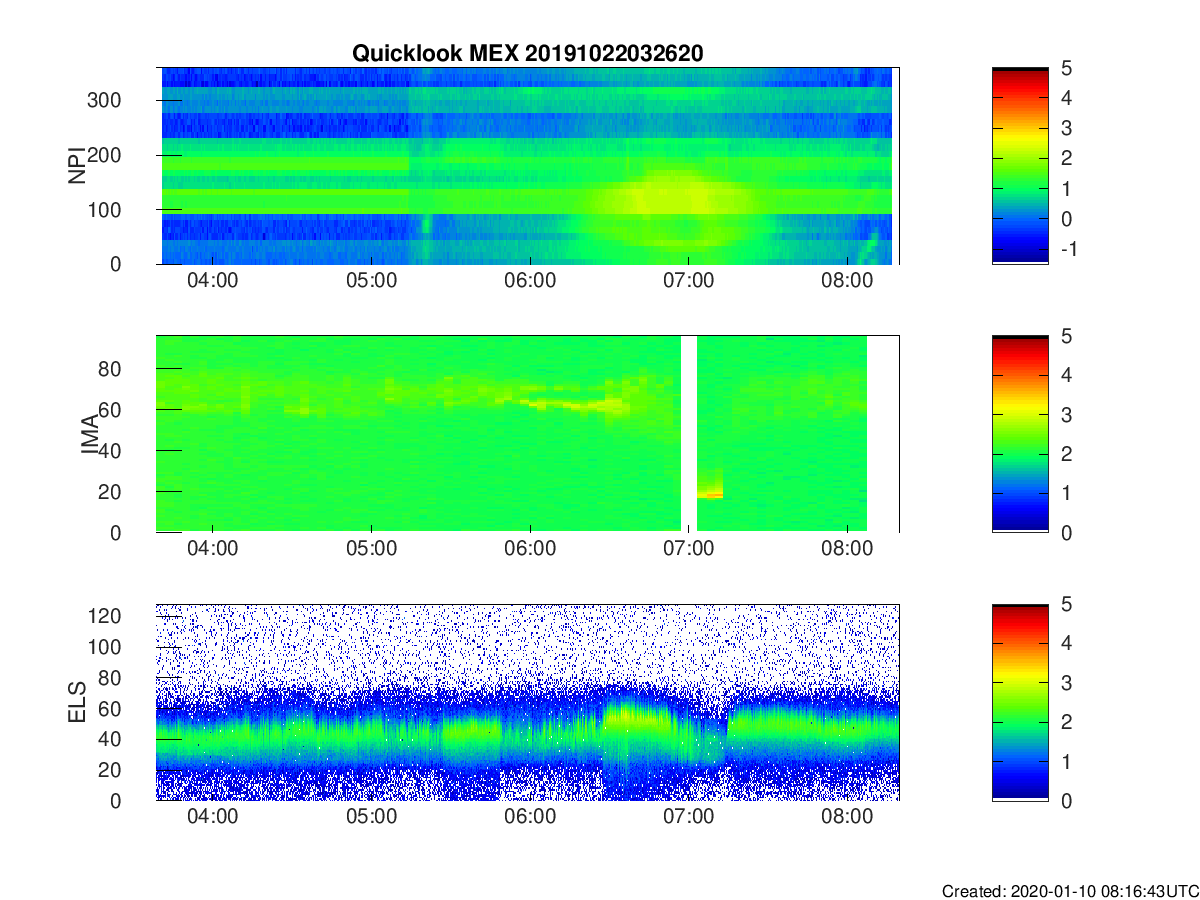The width and height of the screenshot is (1200, 900).
Task: Select the IMA y-axis label
Action: pos(90,435)
